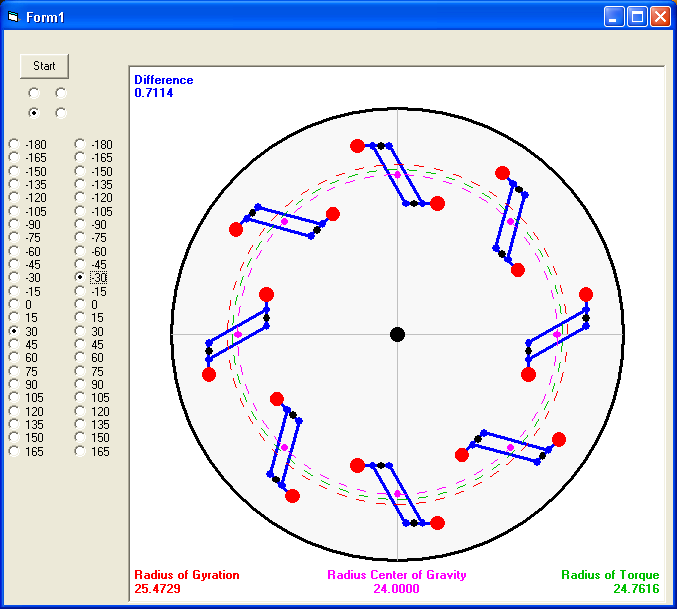Select 105 in the right angle column
This screenshot has width=677, height=609.
(92, 398)
